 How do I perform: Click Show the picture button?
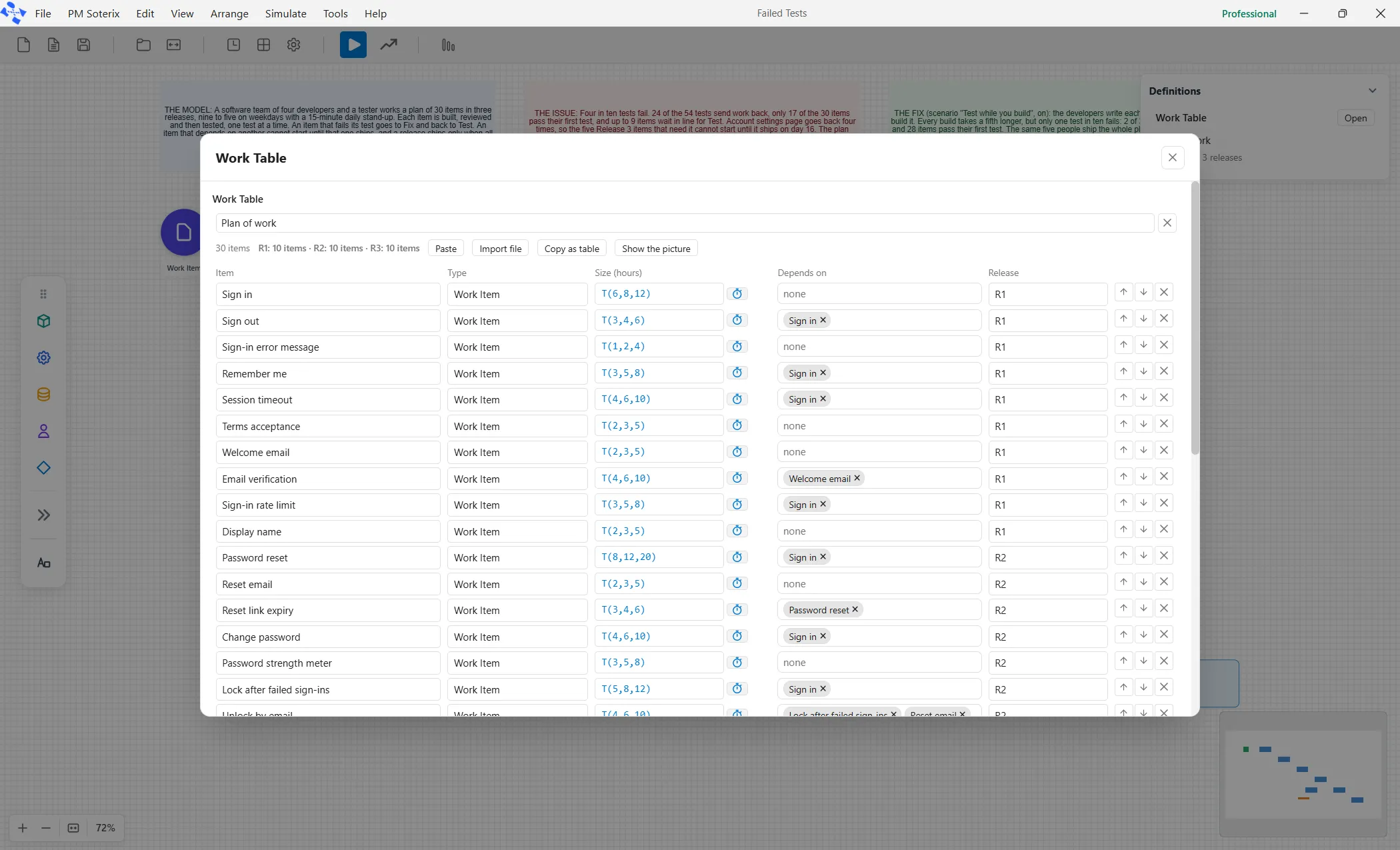coord(656,249)
